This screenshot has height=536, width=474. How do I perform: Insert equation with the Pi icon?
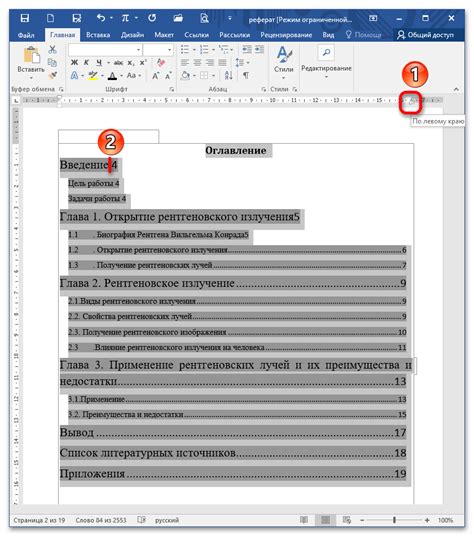click(125, 18)
